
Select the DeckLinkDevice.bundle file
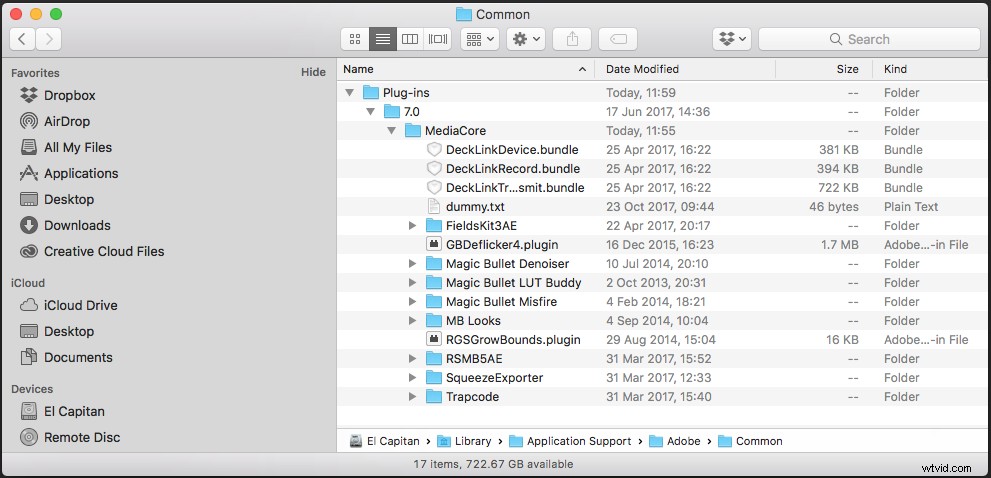664,150
